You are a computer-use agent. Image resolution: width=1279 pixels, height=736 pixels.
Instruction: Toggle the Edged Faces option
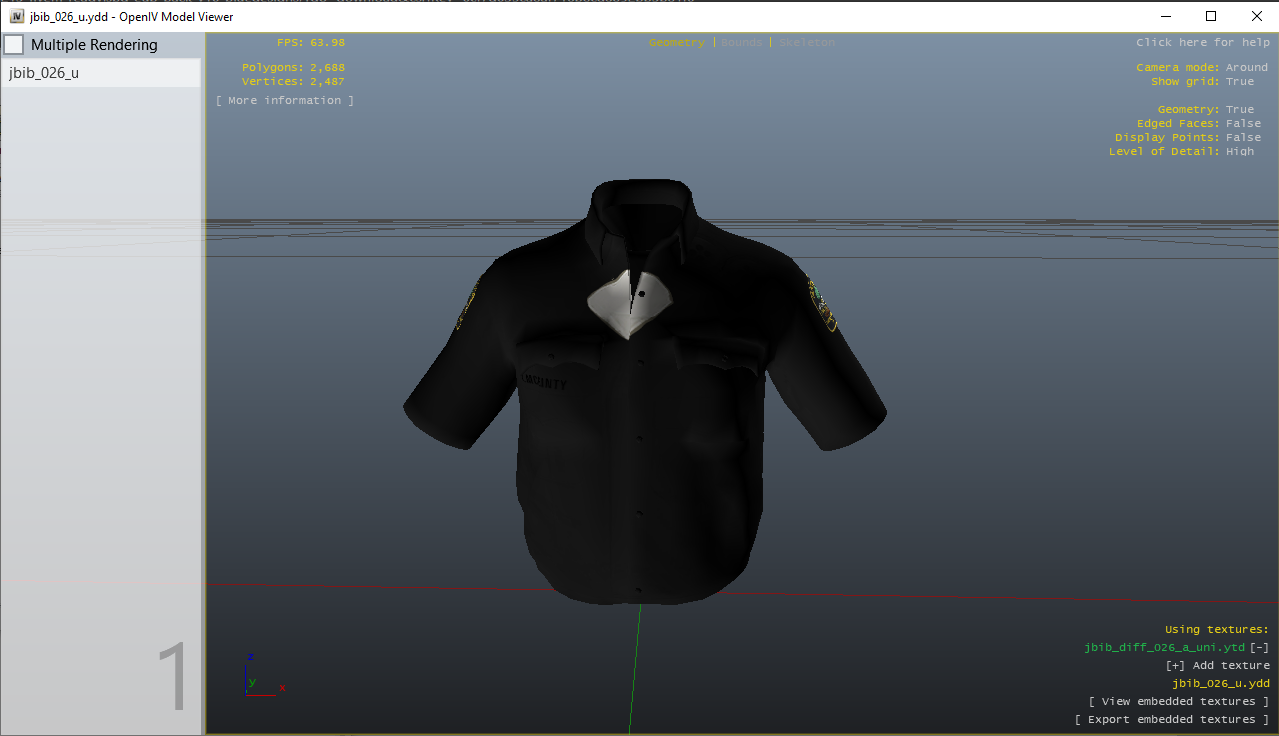click(x=1199, y=124)
